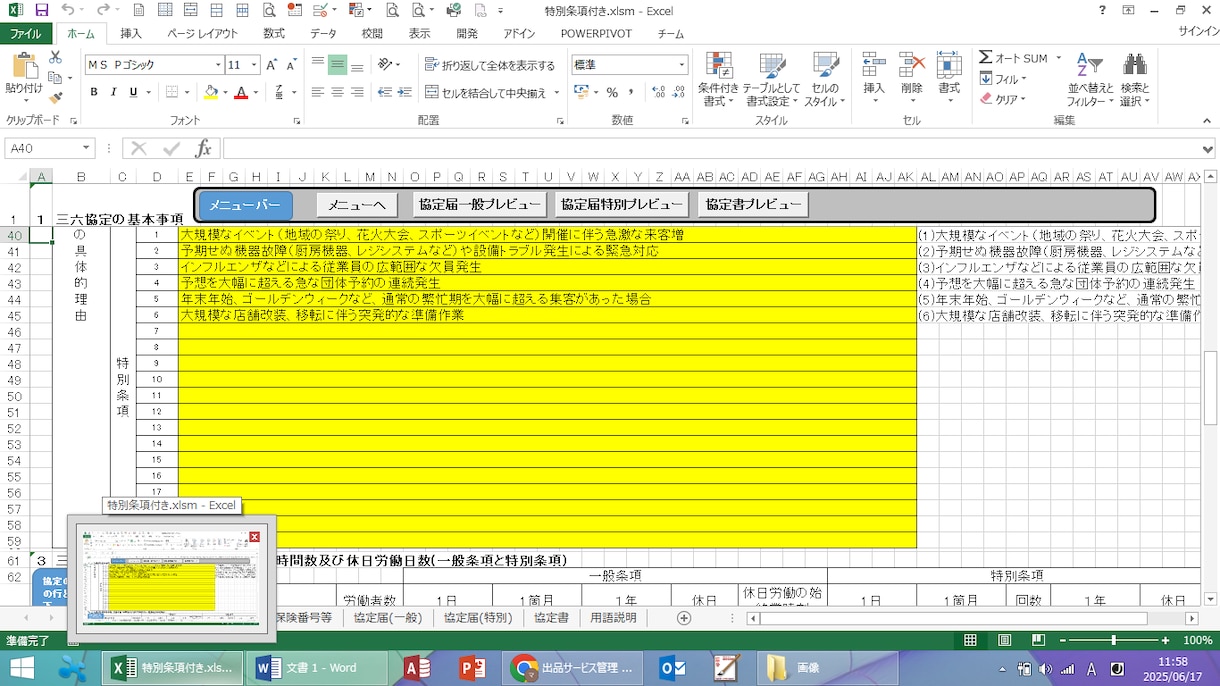
Task: Toggle 折り返して全体を表示する wrap text
Action: click(x=490, y=65)
